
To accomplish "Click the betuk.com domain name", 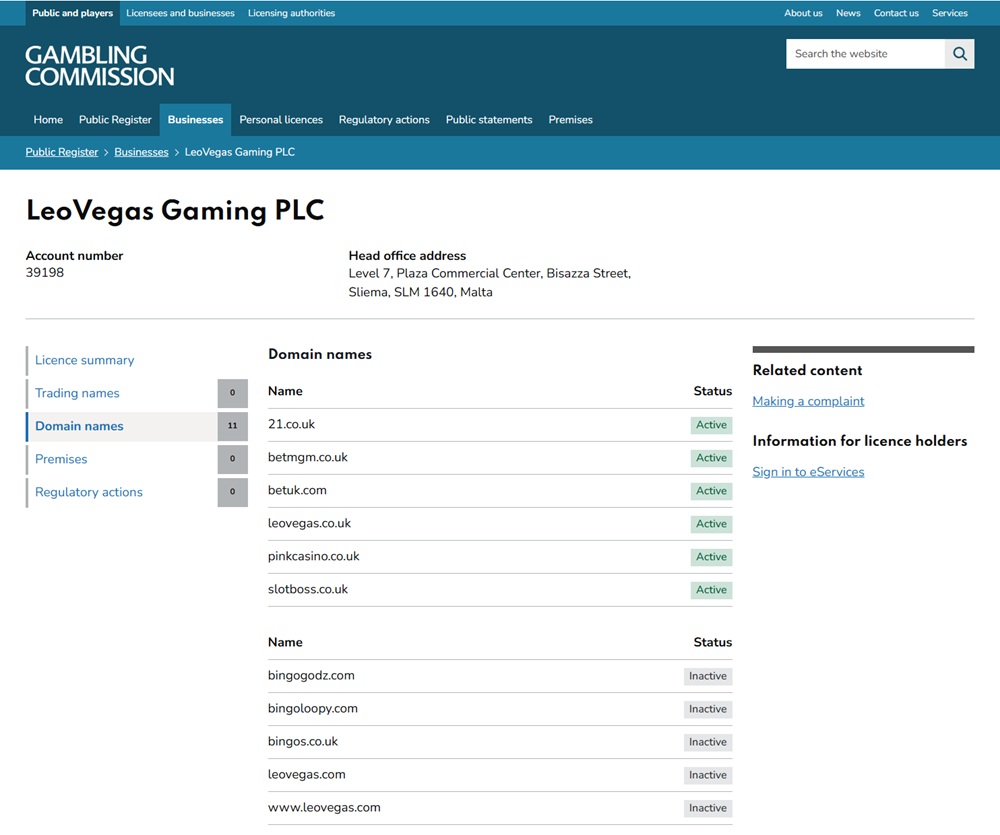I will click(297, 491).
